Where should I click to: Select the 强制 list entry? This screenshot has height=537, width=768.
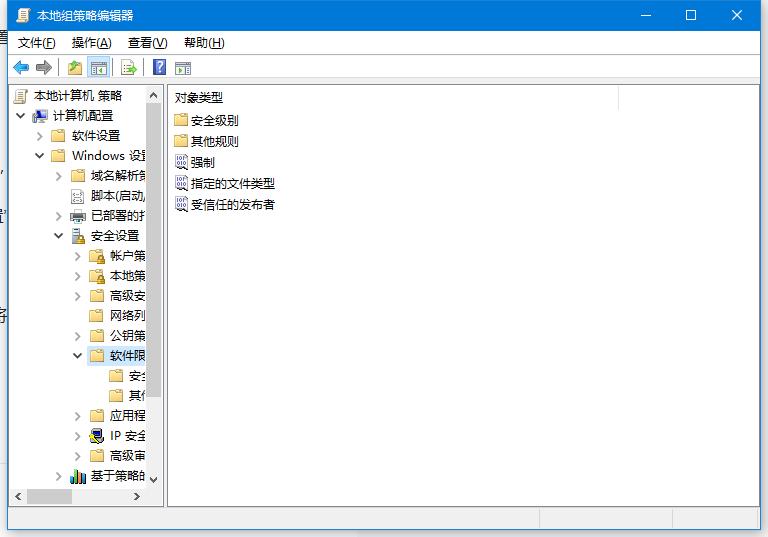point(203,162)
